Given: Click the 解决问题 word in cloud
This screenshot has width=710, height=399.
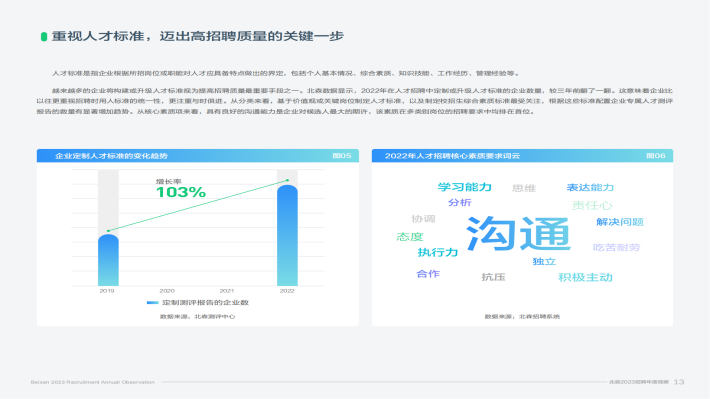Looking at the screenshot, I should [620, 222].
